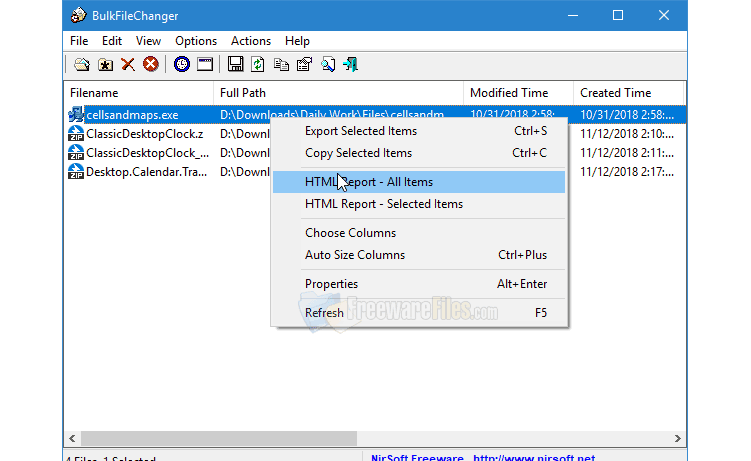Screen dimensions: 751x461
Task: Click the ZIP icon beside ClassicDesktopClock_...
Action: coord(76,153)
